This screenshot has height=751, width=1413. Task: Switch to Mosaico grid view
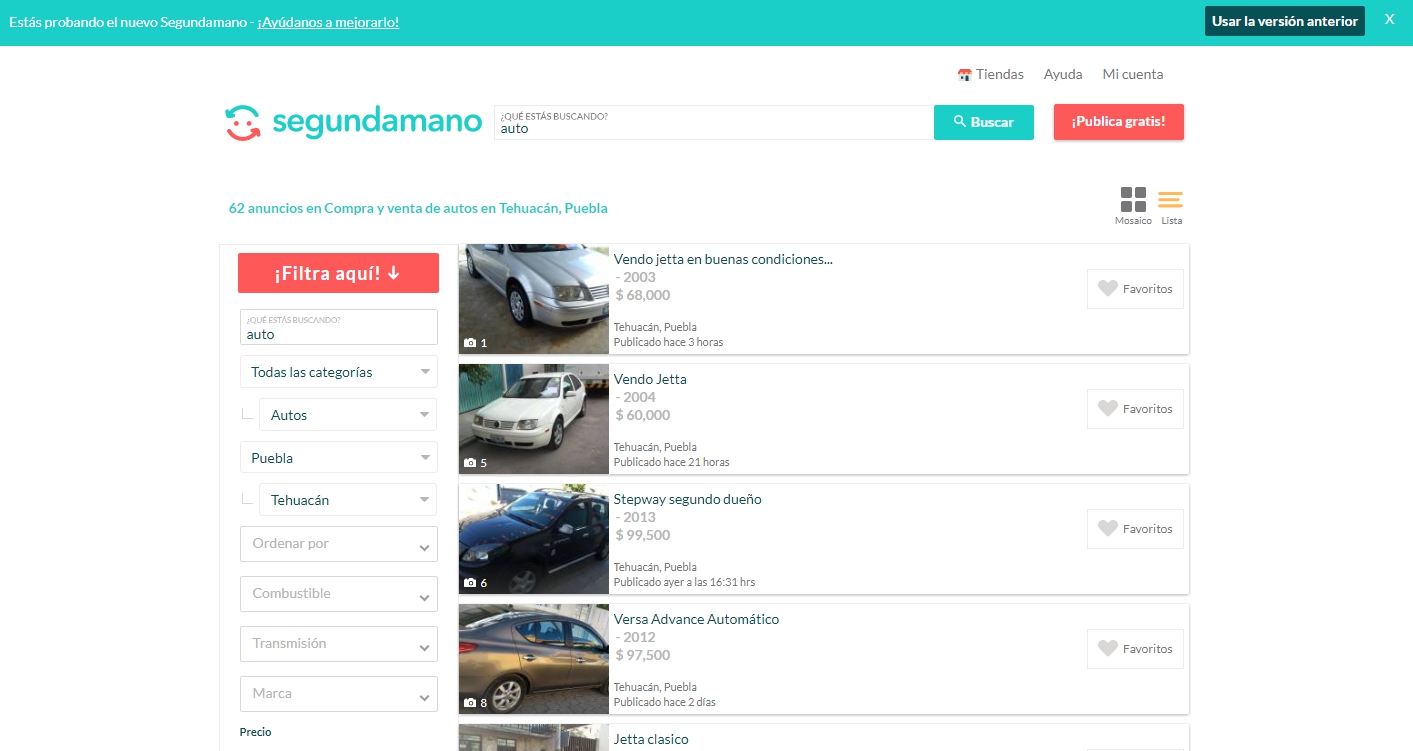1133,200
